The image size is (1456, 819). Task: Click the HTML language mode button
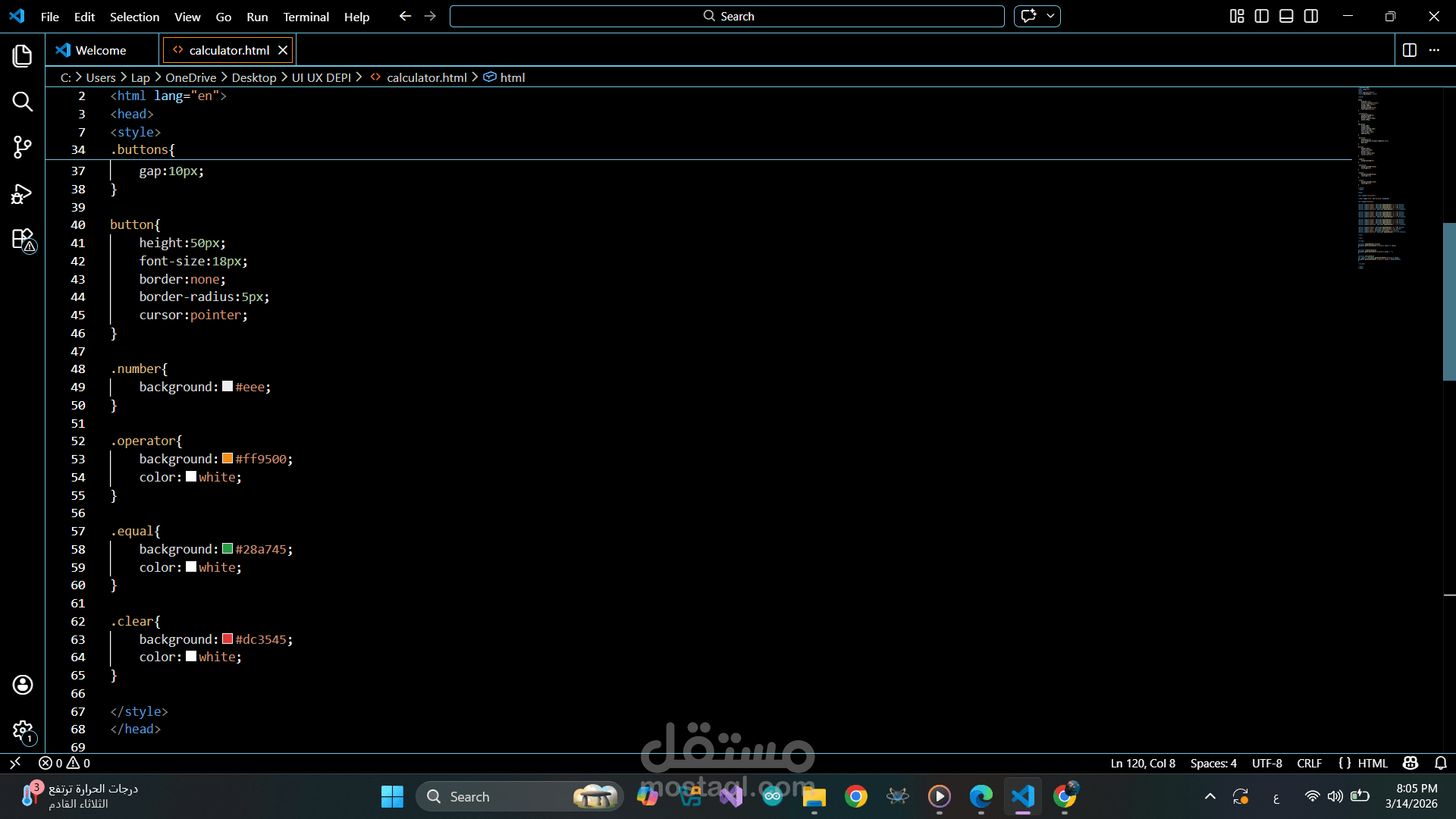click(x=1372, y=763)
